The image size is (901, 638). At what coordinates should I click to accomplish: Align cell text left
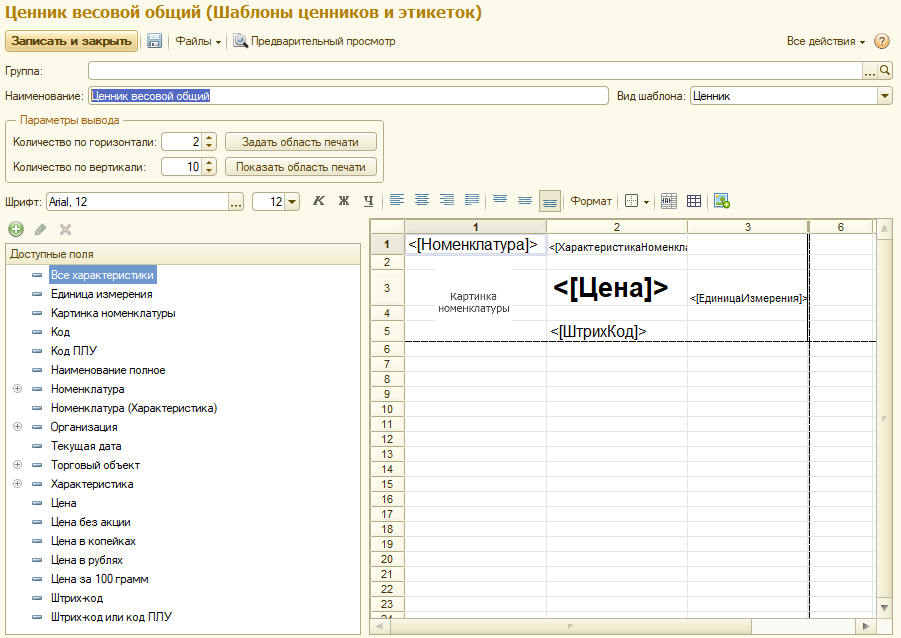pyautogui.click(x=396, y=201)
